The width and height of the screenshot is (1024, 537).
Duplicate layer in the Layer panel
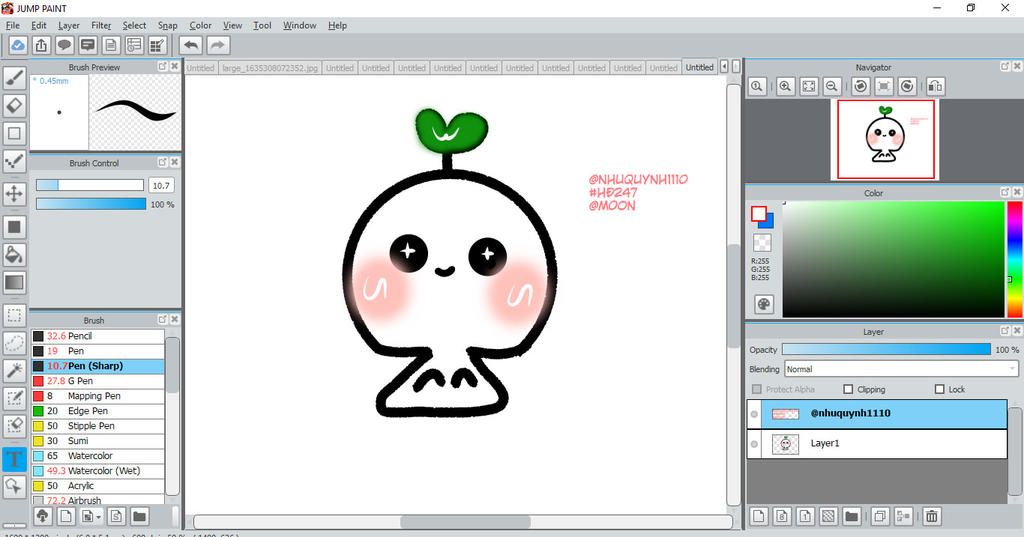(880, 517)
